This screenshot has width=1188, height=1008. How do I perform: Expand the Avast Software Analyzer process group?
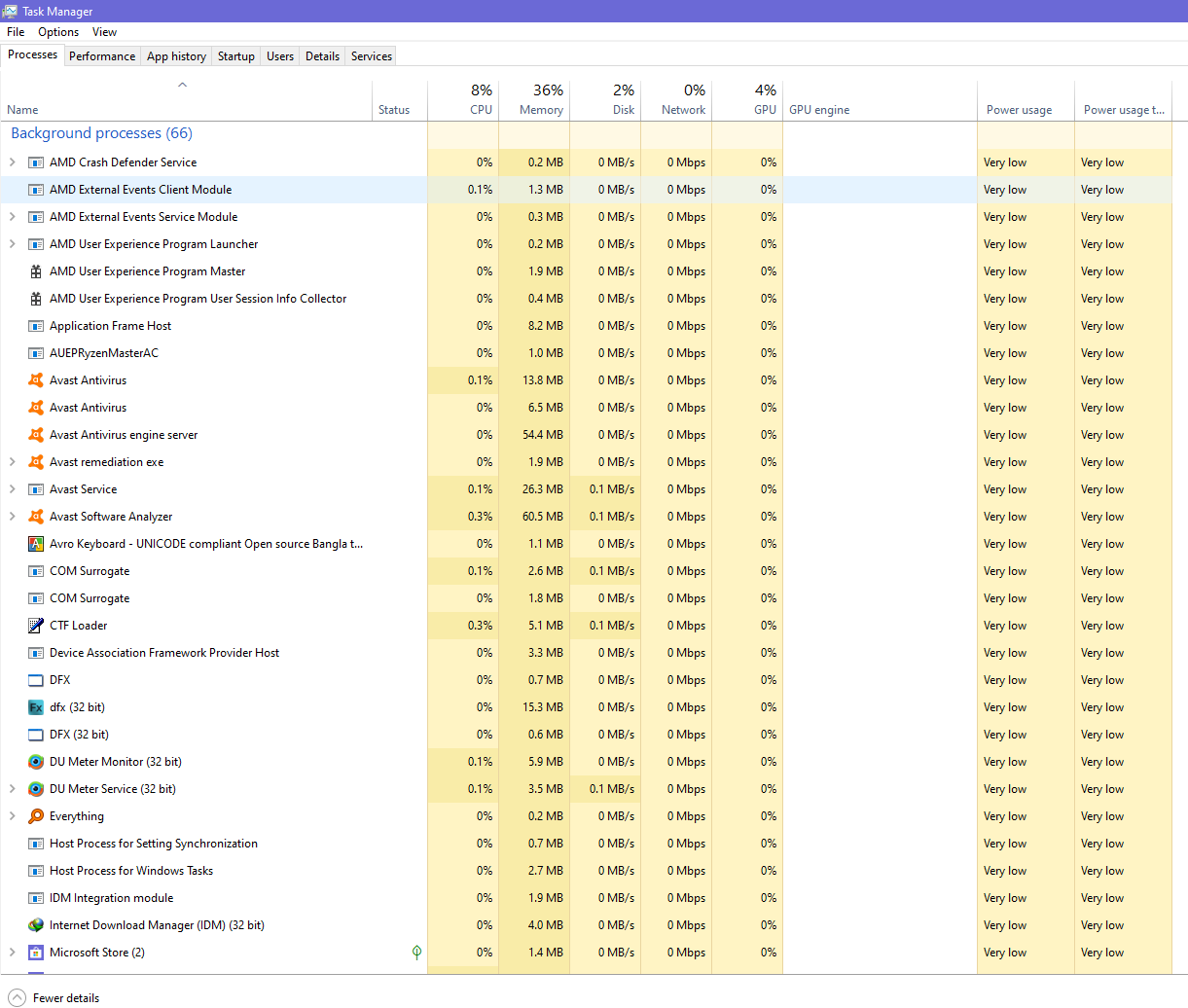tap(13, 517)
